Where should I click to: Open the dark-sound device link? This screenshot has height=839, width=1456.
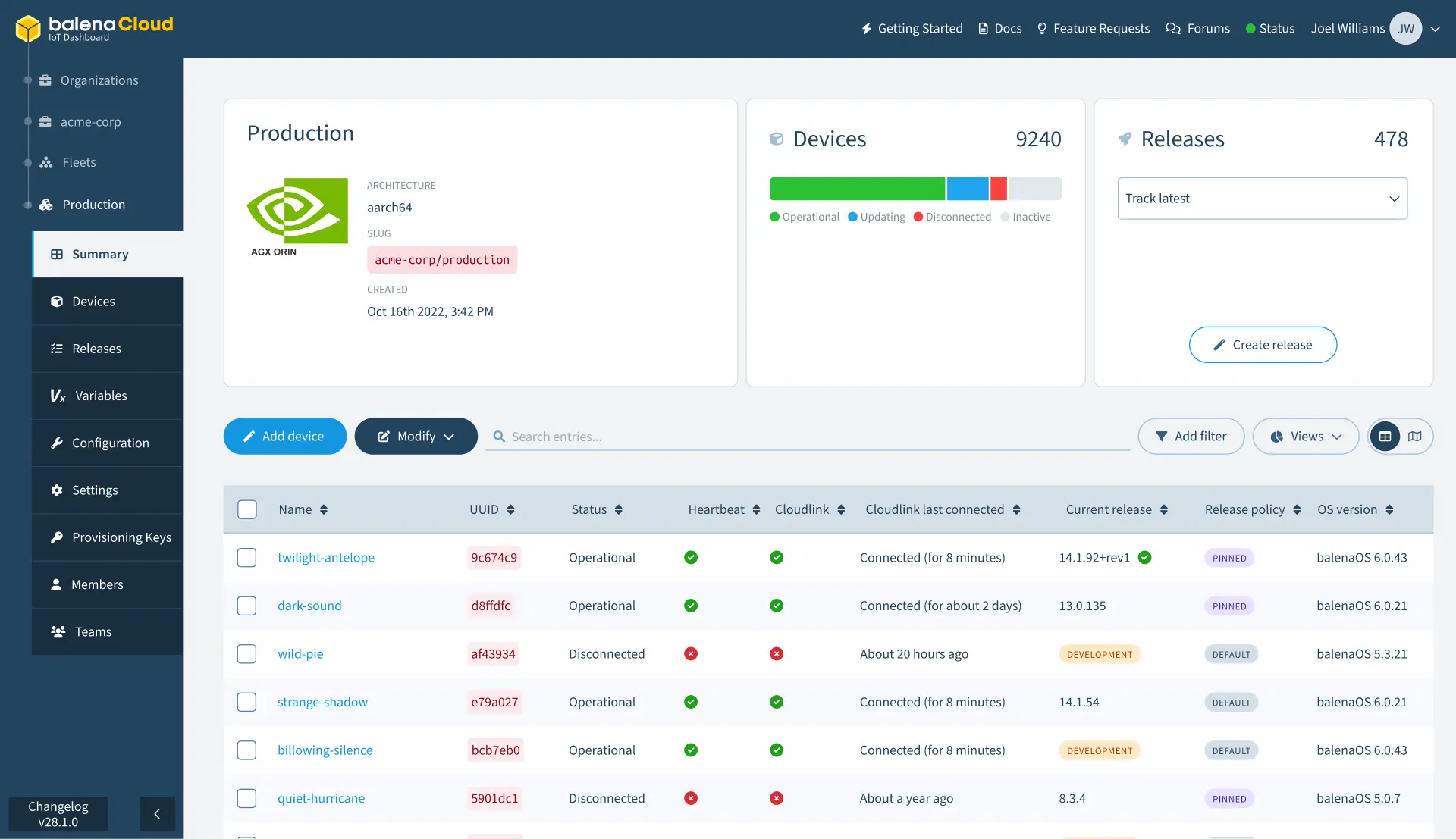pyautogui.click(x=309, y=606)
